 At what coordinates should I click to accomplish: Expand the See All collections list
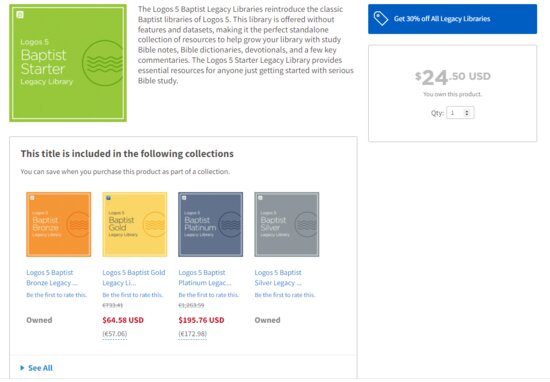pyautogui.click(x=36, y=368)
